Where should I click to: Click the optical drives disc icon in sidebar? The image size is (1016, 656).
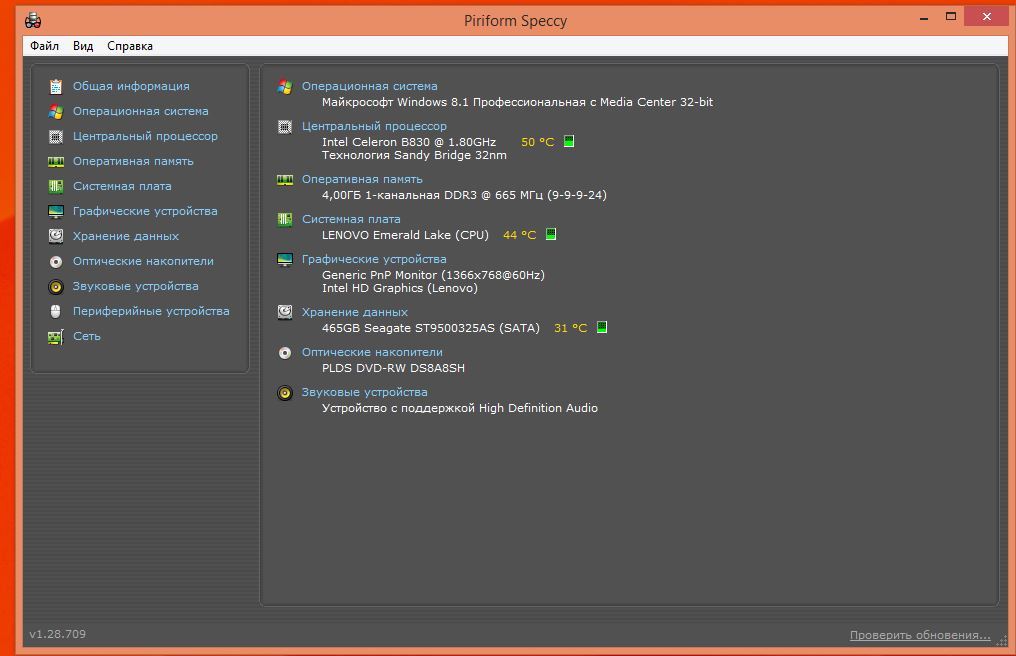pos(55,261)
